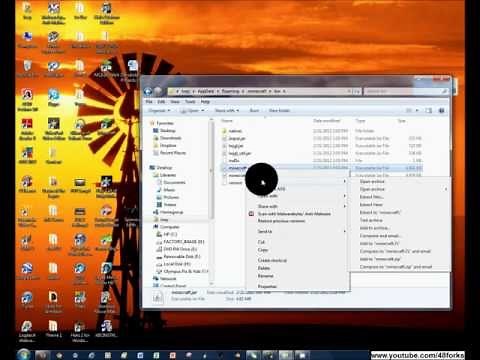
Task: Select Computer in the navigation pane
Action: click(x=169, y=227)
